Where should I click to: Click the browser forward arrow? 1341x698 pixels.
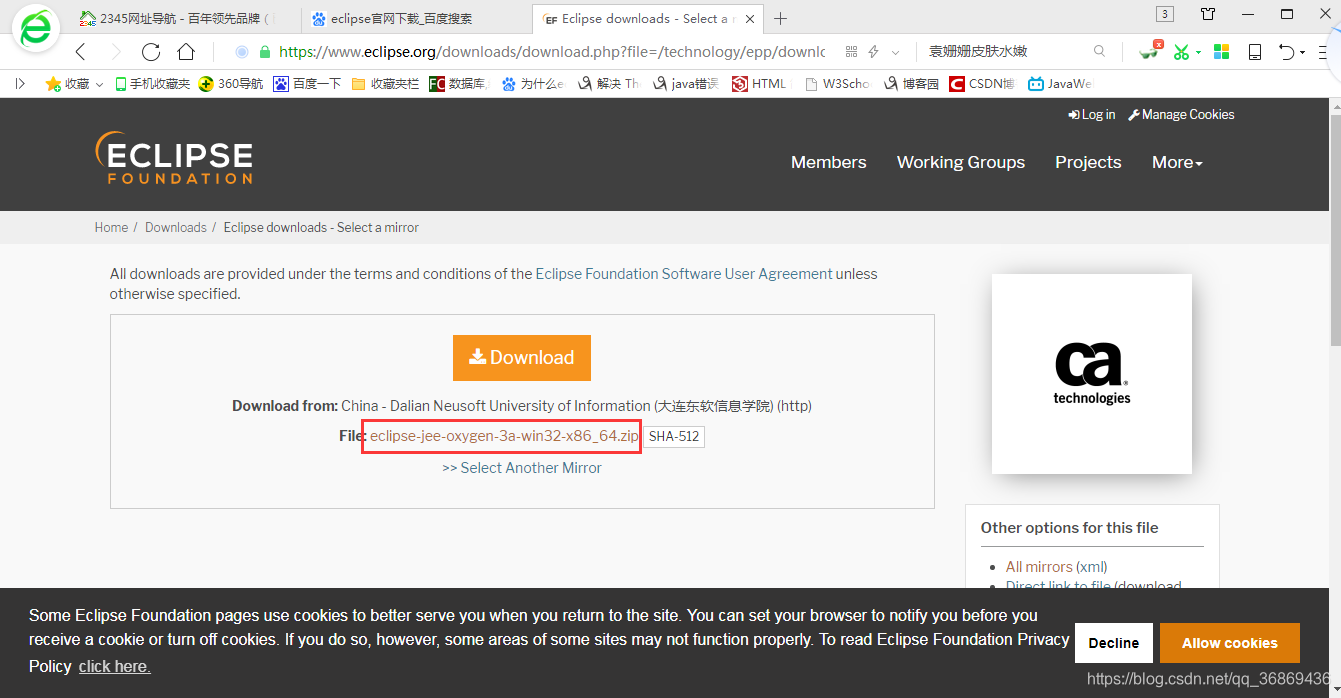click(x=116, y=52)
